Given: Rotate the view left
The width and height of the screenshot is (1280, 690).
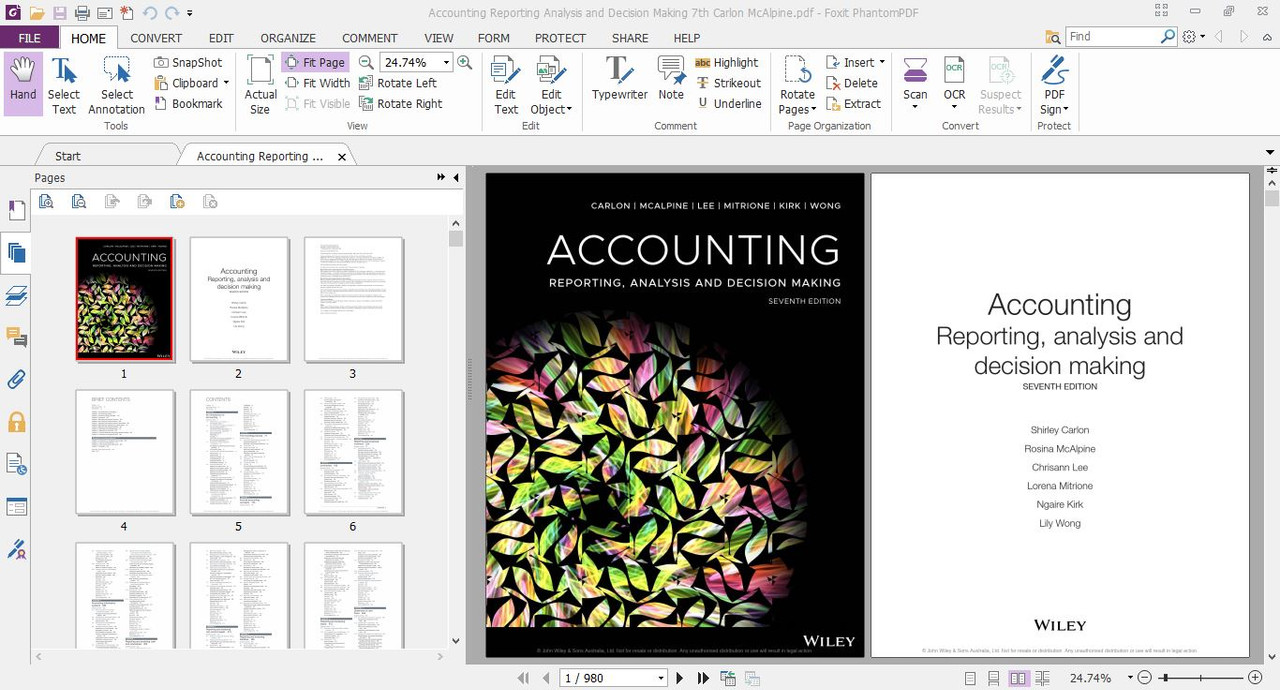Looking at the screenshot, I should [397, 83].
